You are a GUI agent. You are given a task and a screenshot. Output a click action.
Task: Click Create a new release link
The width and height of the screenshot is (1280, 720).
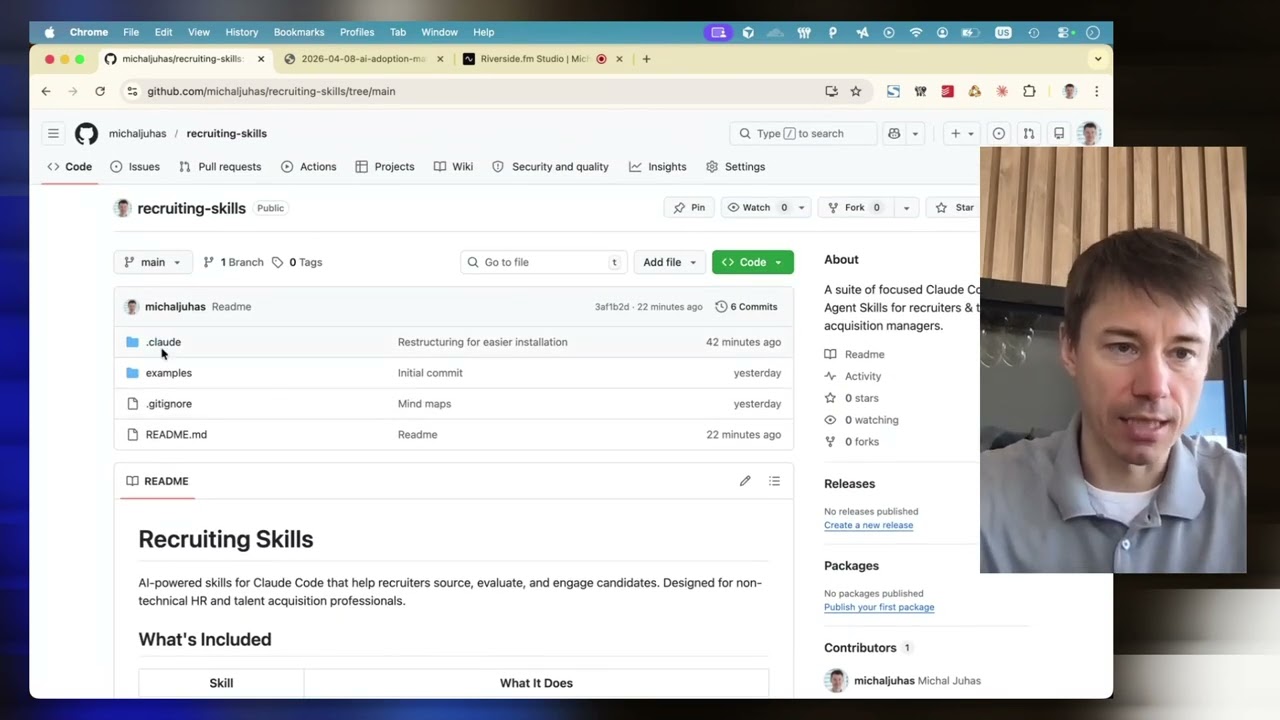tap(868, 525)
